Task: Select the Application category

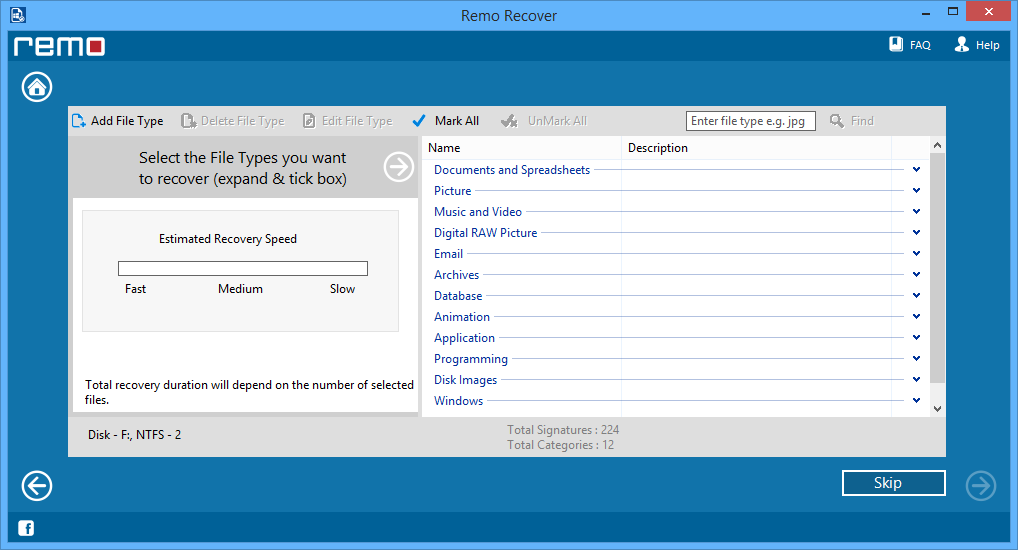Action: (464, 338)
